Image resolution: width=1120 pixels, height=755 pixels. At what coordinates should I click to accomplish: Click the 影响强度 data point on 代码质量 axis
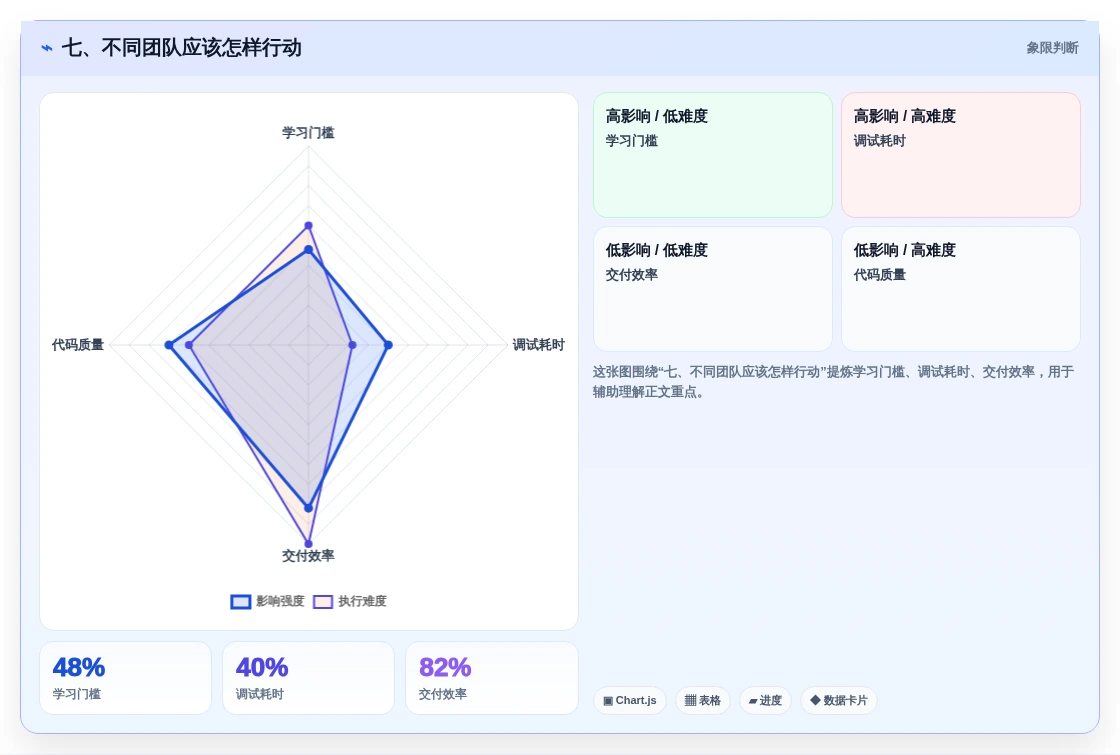169,345
